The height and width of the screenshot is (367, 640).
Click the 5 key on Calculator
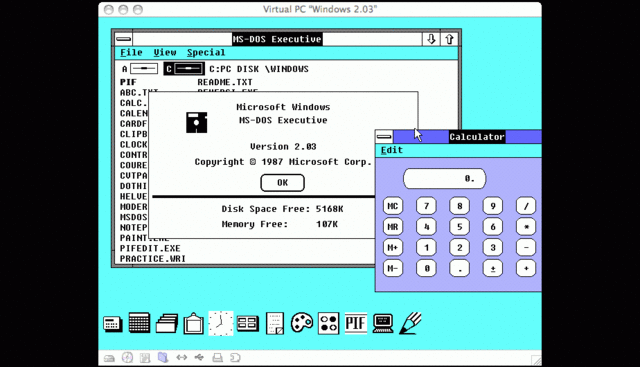tap(460, 227)
